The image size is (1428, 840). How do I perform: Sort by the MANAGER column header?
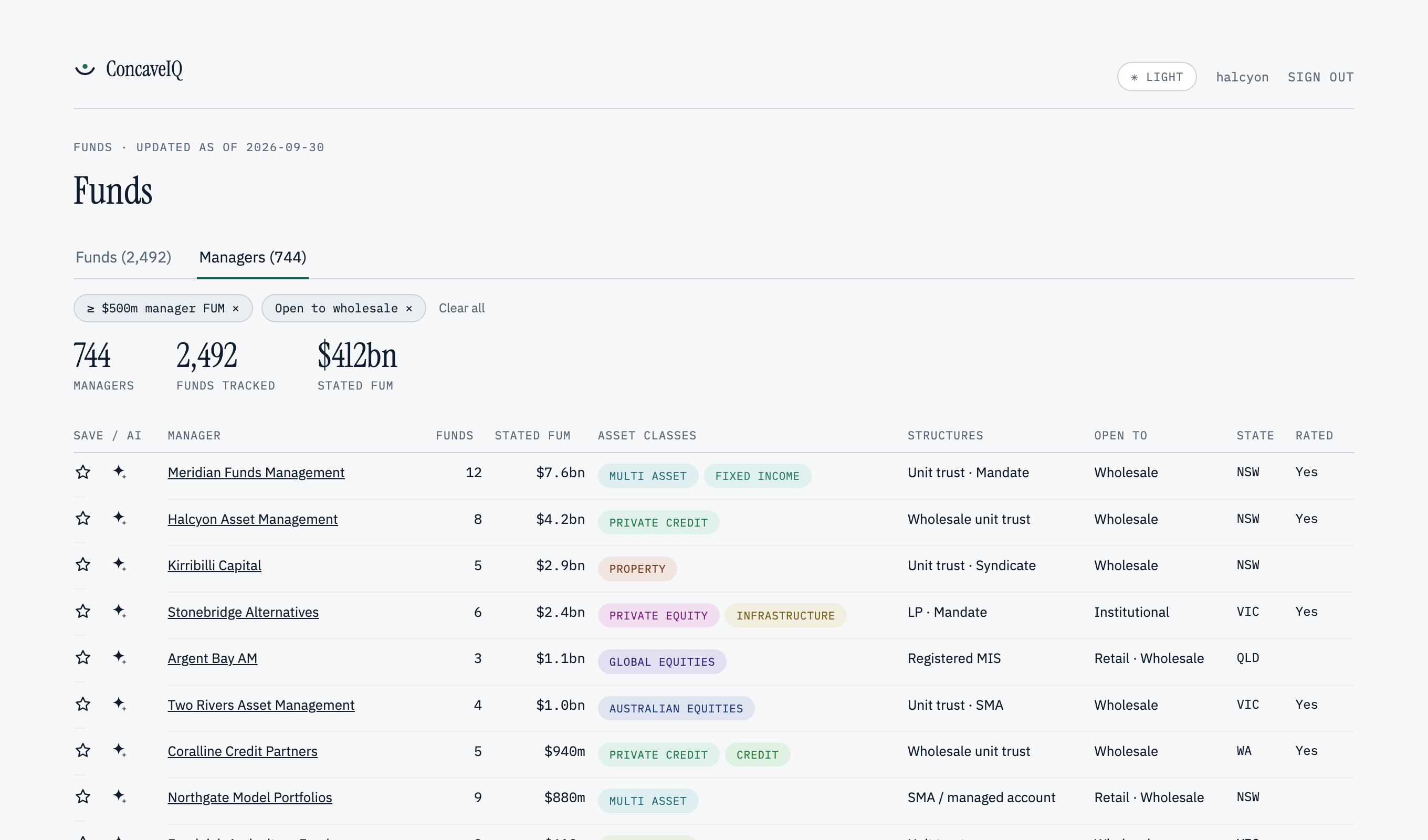click(x=194, y=435)
